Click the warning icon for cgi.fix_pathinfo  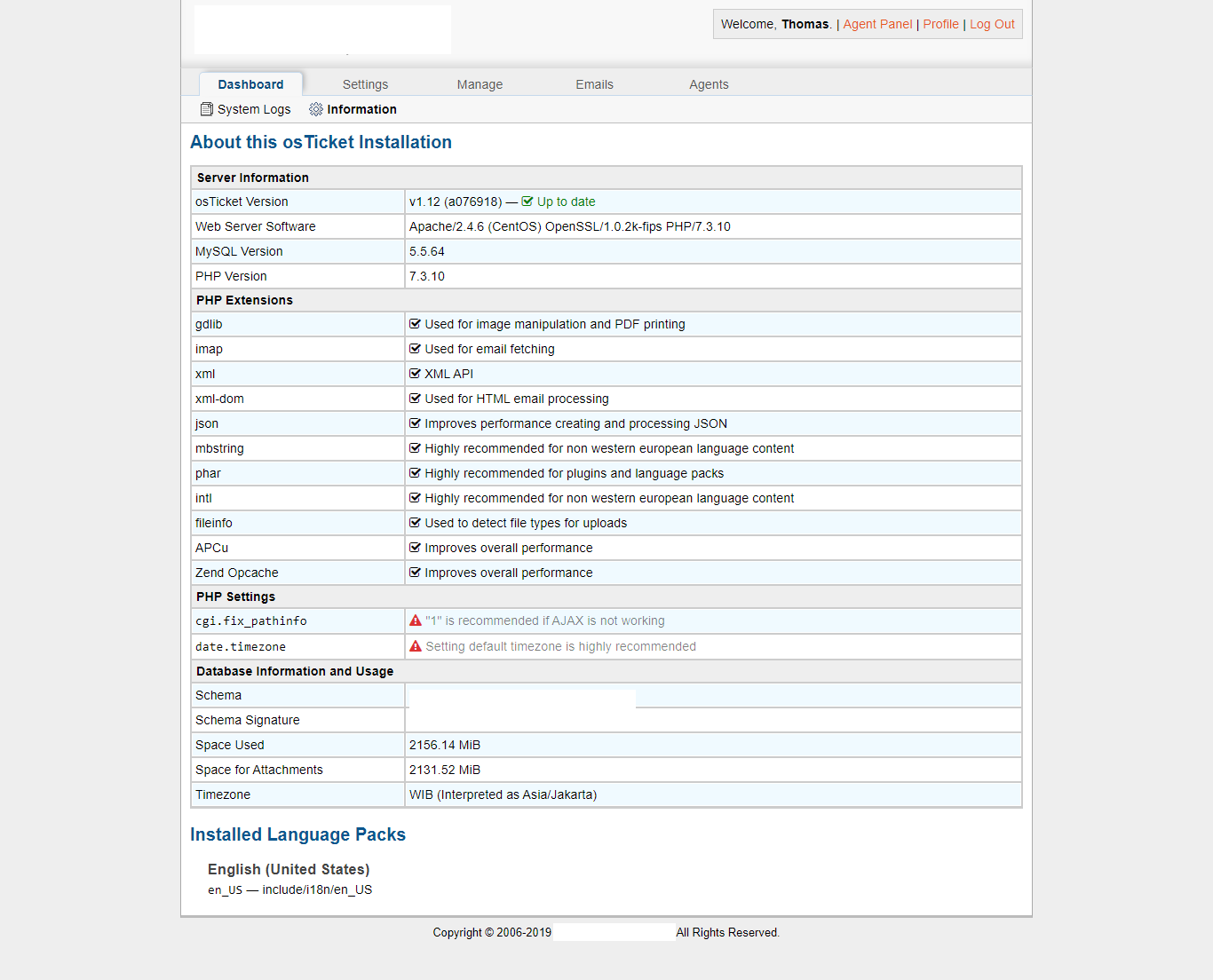[416, 620]
